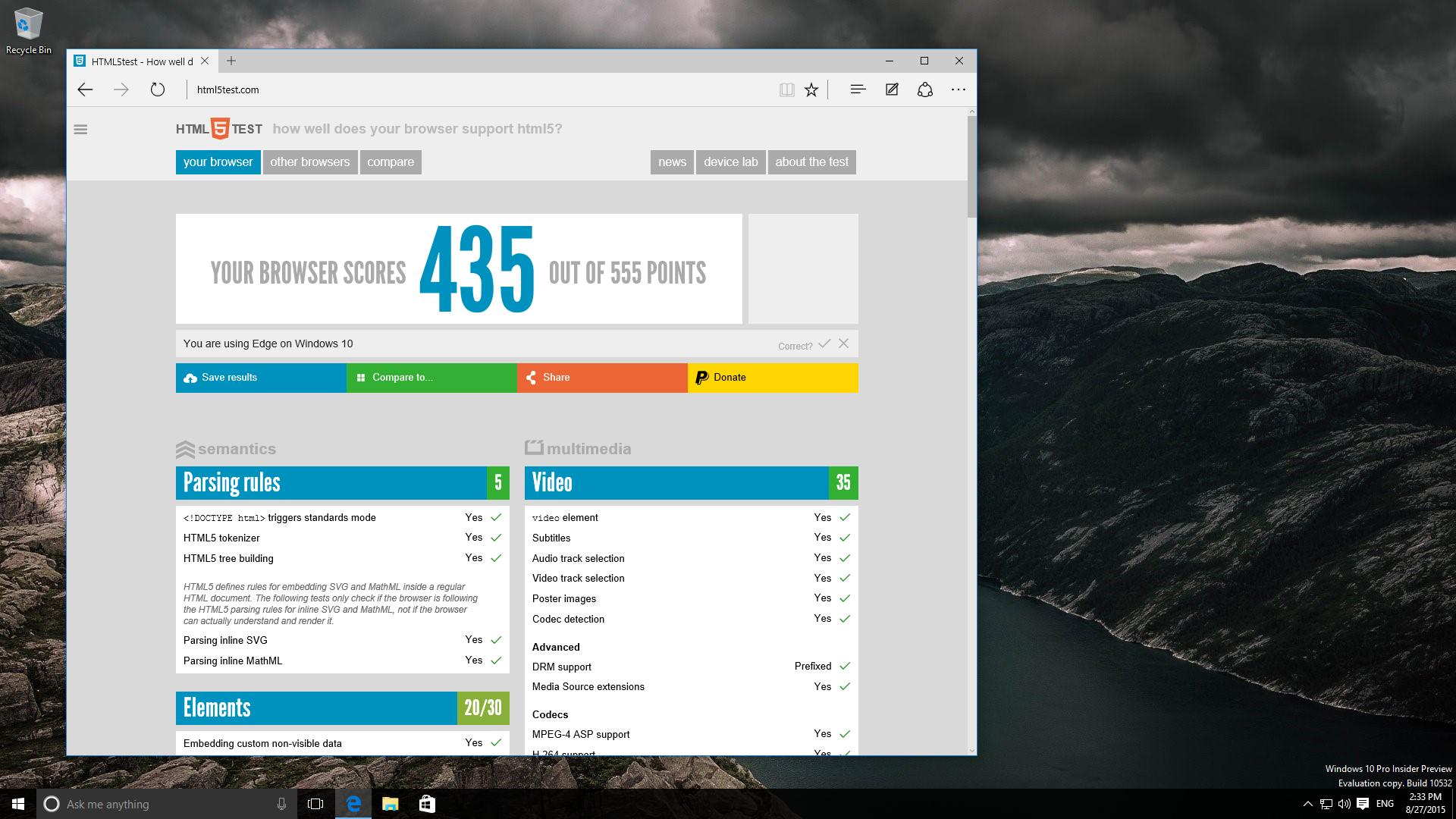
Task: Click the 'Compare to...' button
Action: tap(431, 378)
